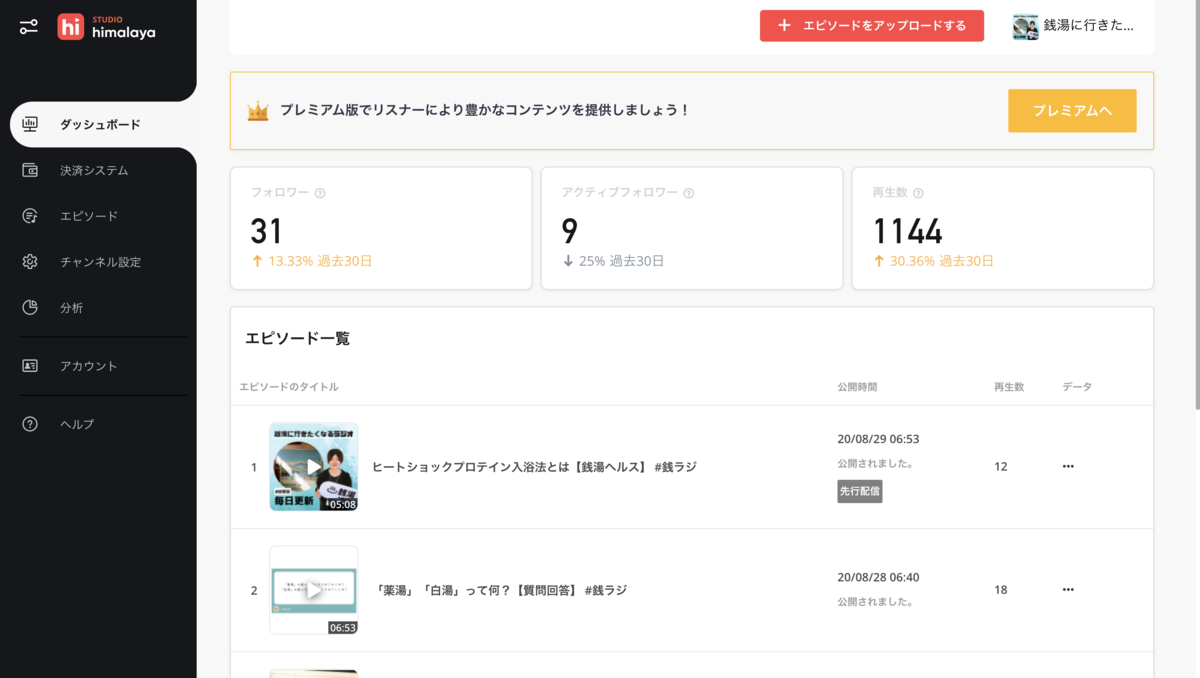Click エピソードをアップロードする to upload an episode

(871, 26)
